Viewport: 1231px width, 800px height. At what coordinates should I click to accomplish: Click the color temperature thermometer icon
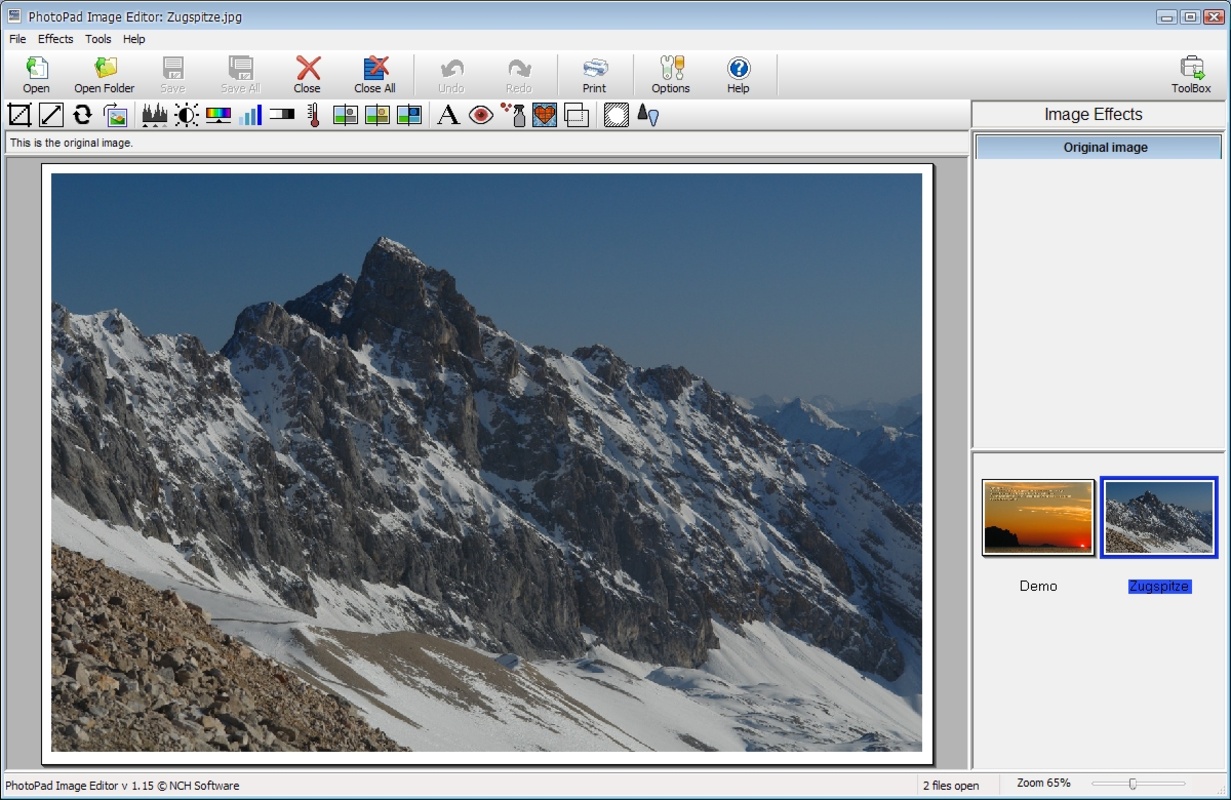313,115
